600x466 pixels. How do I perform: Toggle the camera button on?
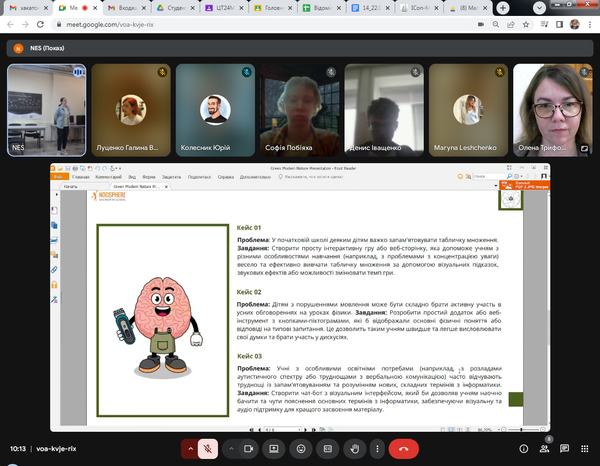point(246,448)
